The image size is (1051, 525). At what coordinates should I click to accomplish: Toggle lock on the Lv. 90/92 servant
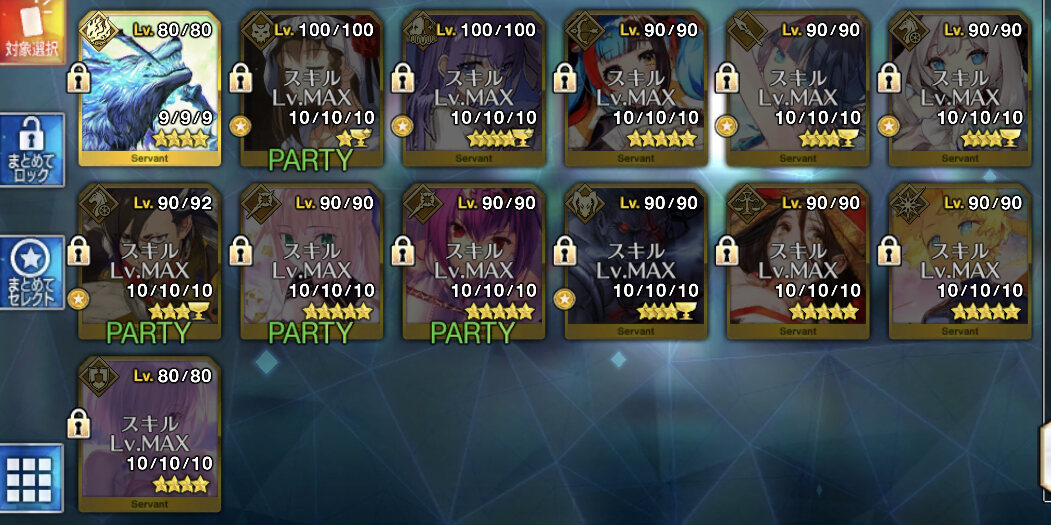click(x=78, y=251)
